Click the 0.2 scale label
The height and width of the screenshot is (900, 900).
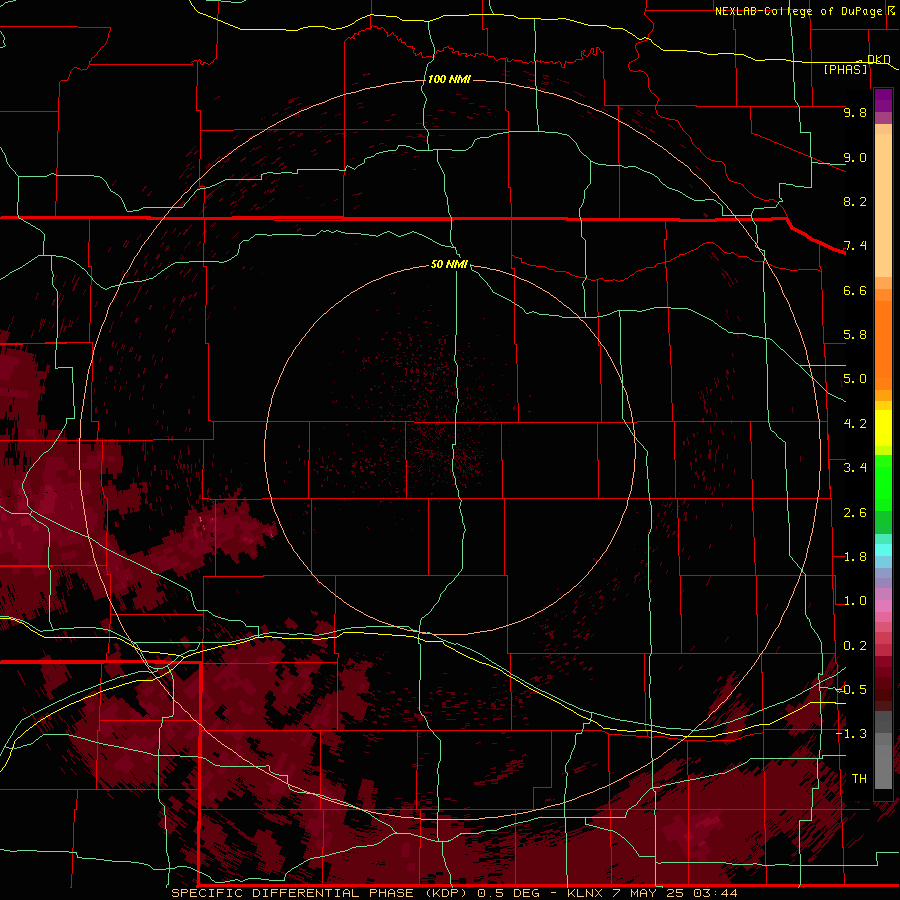pos(855,646)
